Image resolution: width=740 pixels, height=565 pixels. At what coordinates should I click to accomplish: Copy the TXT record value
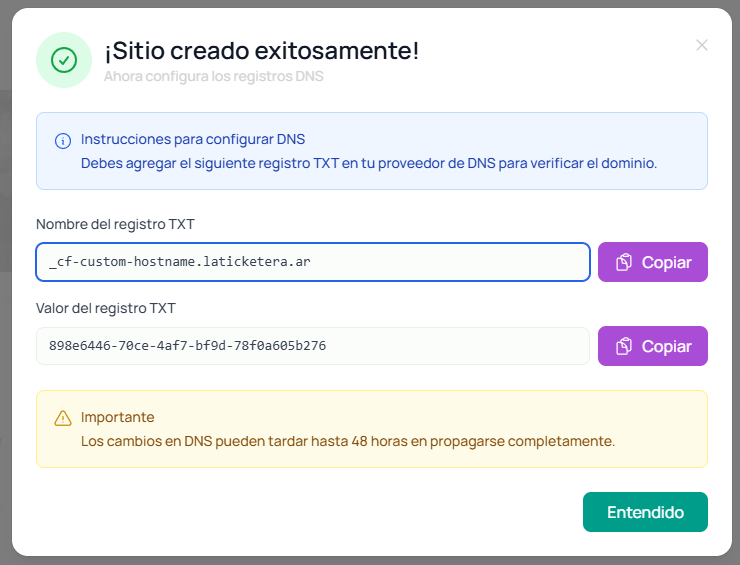pyautogui.click(x=652, y=346)
